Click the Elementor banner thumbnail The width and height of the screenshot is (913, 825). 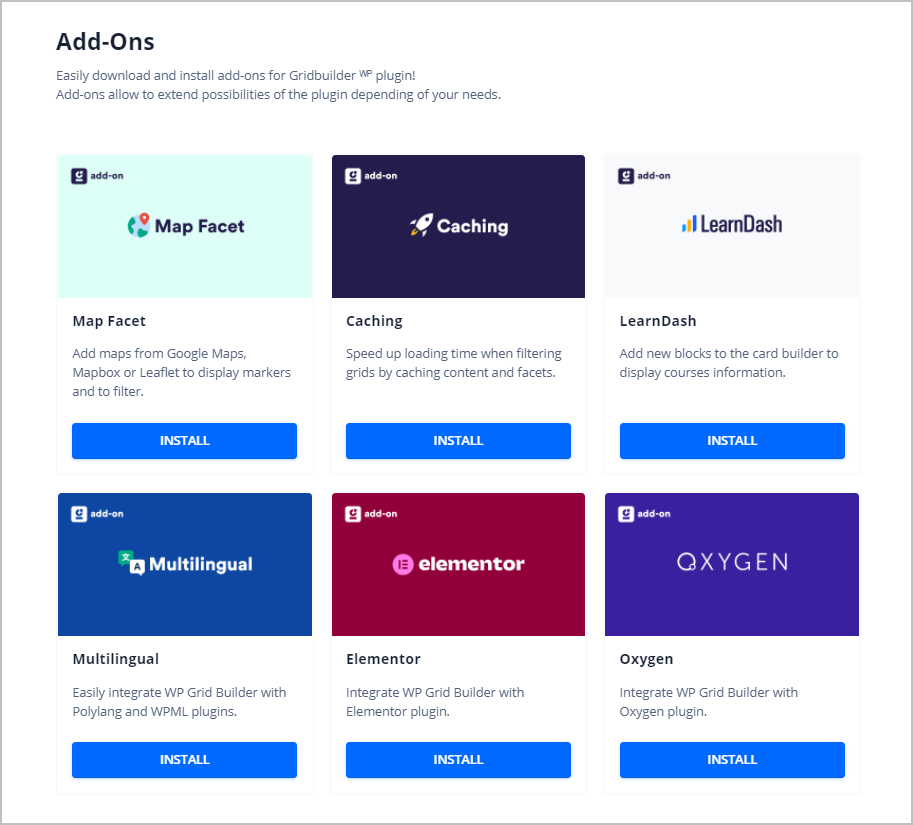point(458,564)
